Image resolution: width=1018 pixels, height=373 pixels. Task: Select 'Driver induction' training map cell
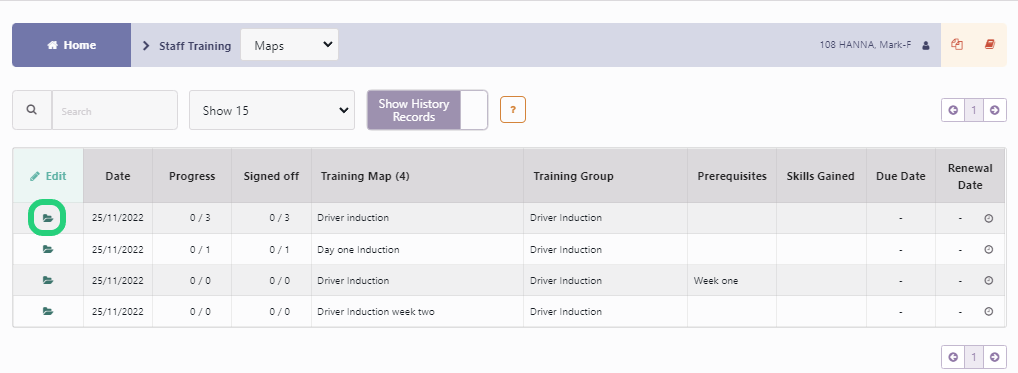[417, 218]
